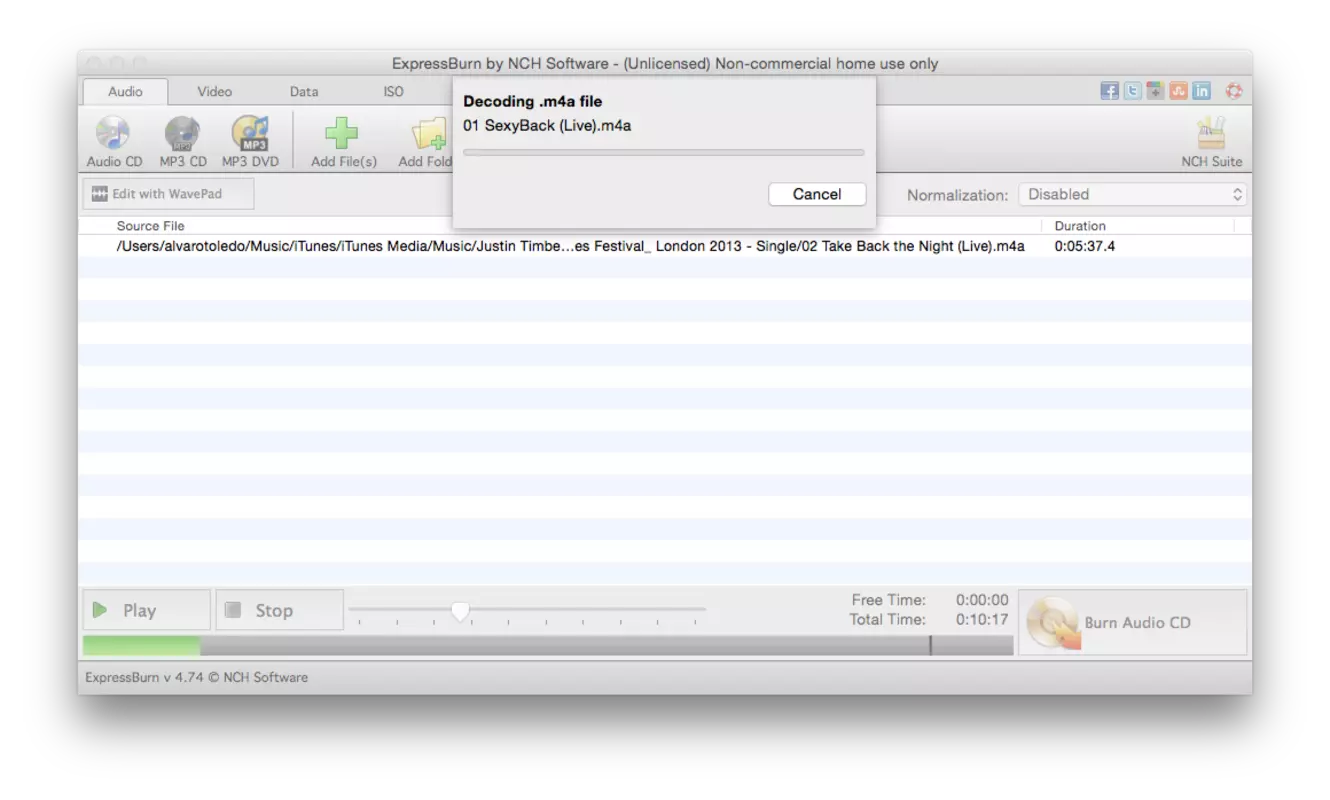Switch to the Audio tab

coord(125,91)
